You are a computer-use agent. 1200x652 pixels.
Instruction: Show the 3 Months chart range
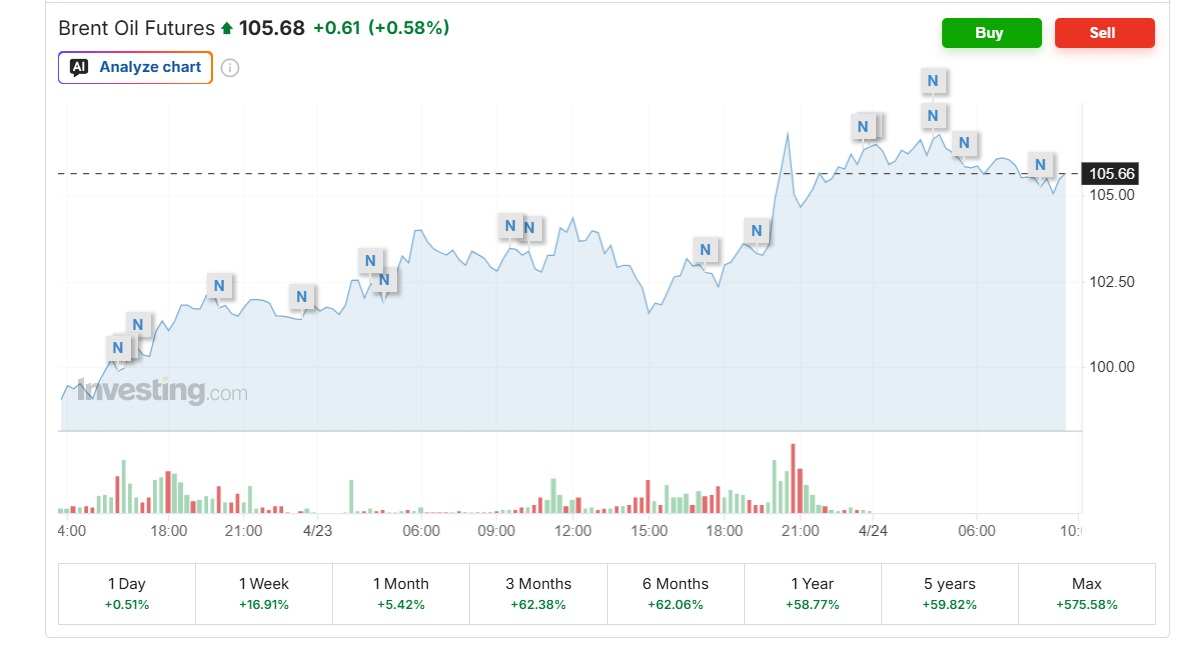538,594
